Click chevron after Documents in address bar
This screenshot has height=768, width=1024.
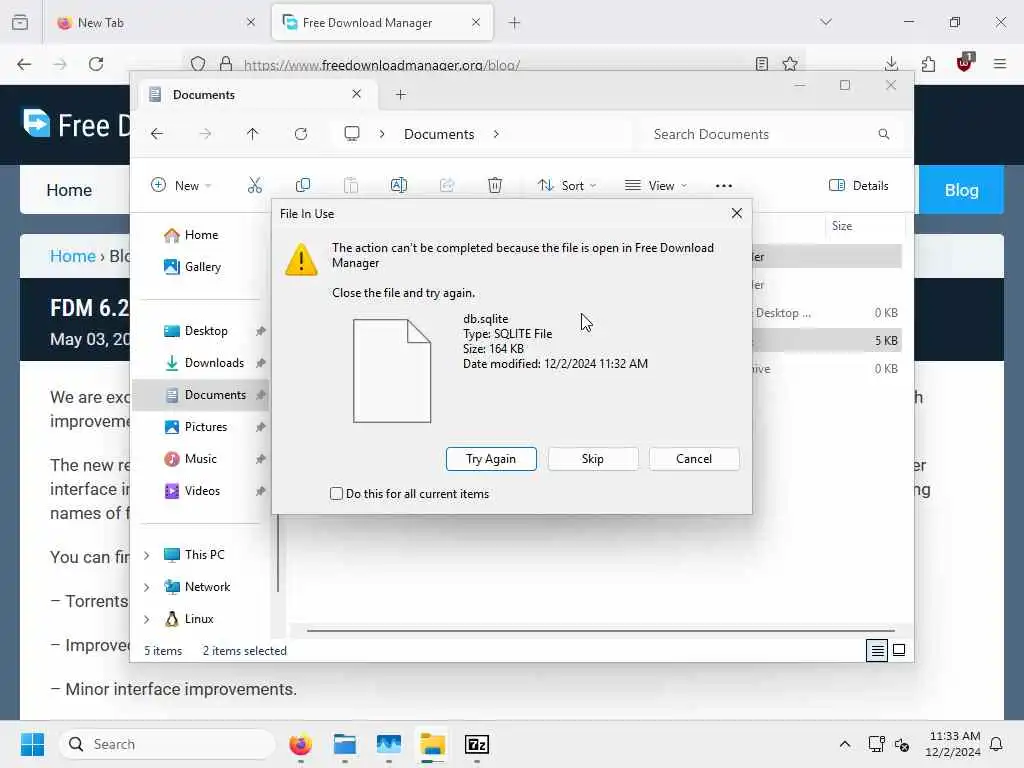point(496,134)
